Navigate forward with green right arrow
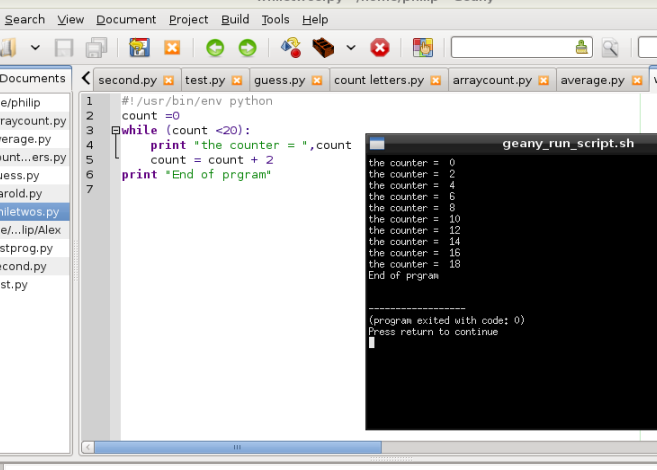This screenshot has width=657, height=470. coord(247,47)
